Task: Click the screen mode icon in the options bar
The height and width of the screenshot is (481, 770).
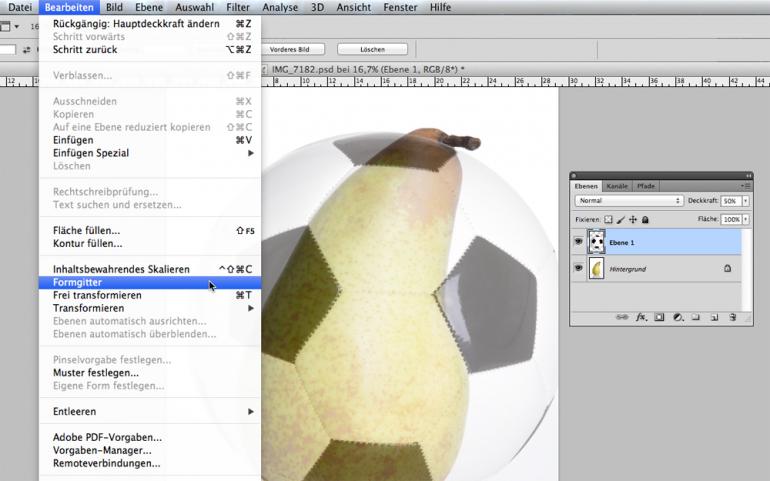Action: tap(5, 27)
